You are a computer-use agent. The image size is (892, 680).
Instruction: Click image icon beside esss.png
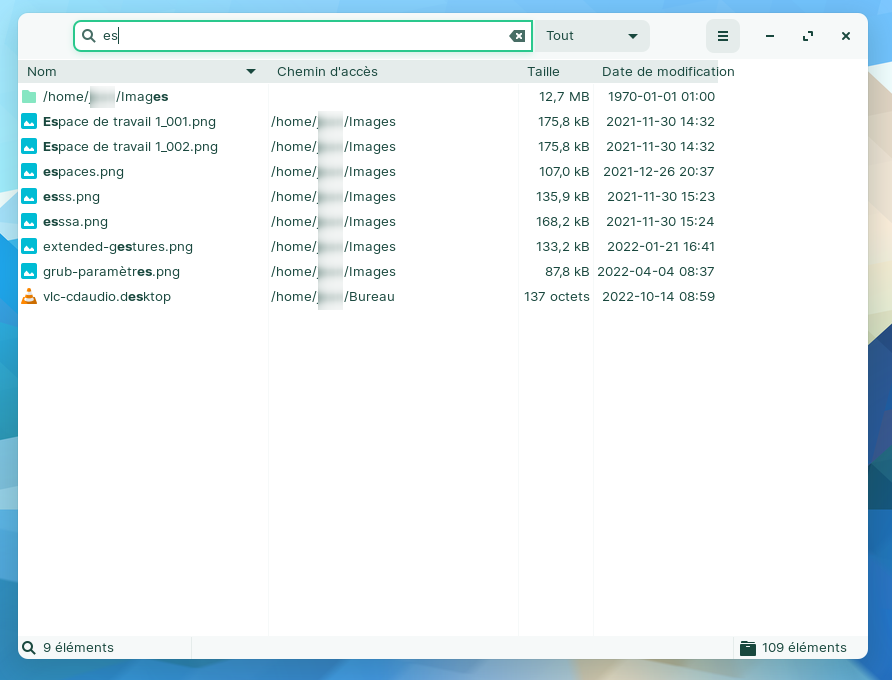coord(29,197)
